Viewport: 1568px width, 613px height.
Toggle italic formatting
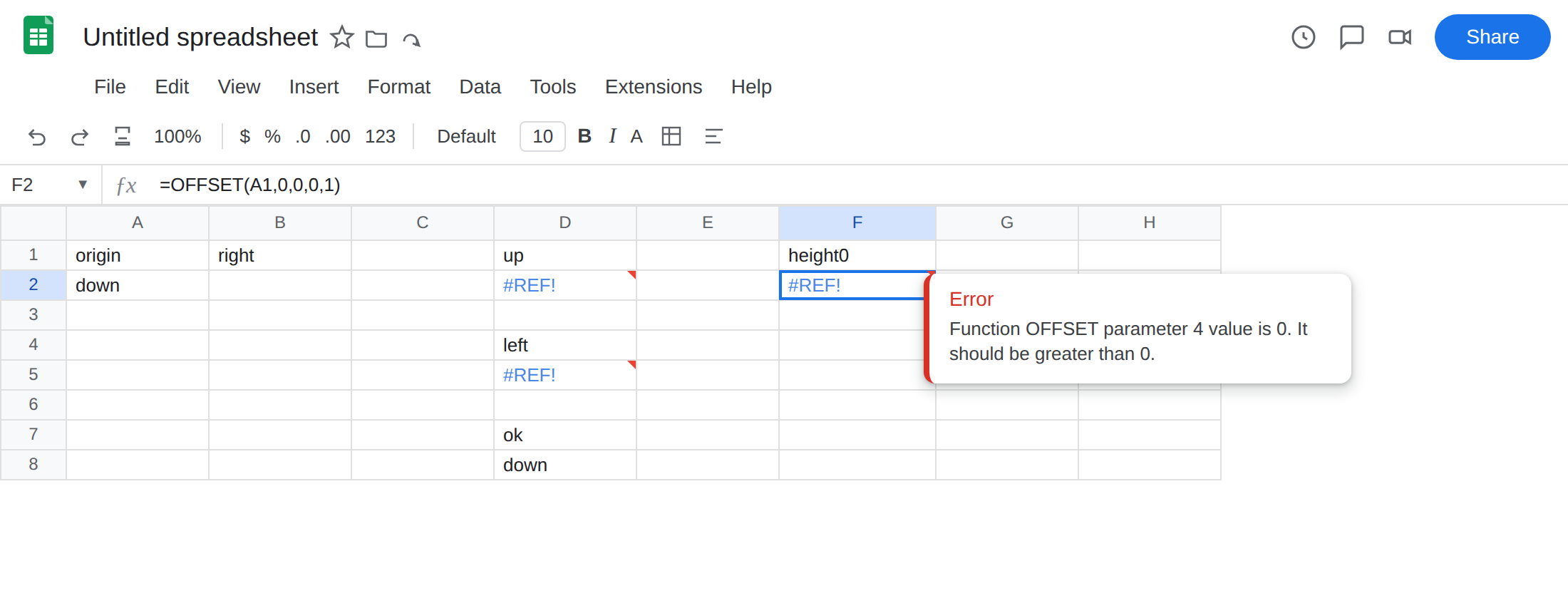(612, 136)
